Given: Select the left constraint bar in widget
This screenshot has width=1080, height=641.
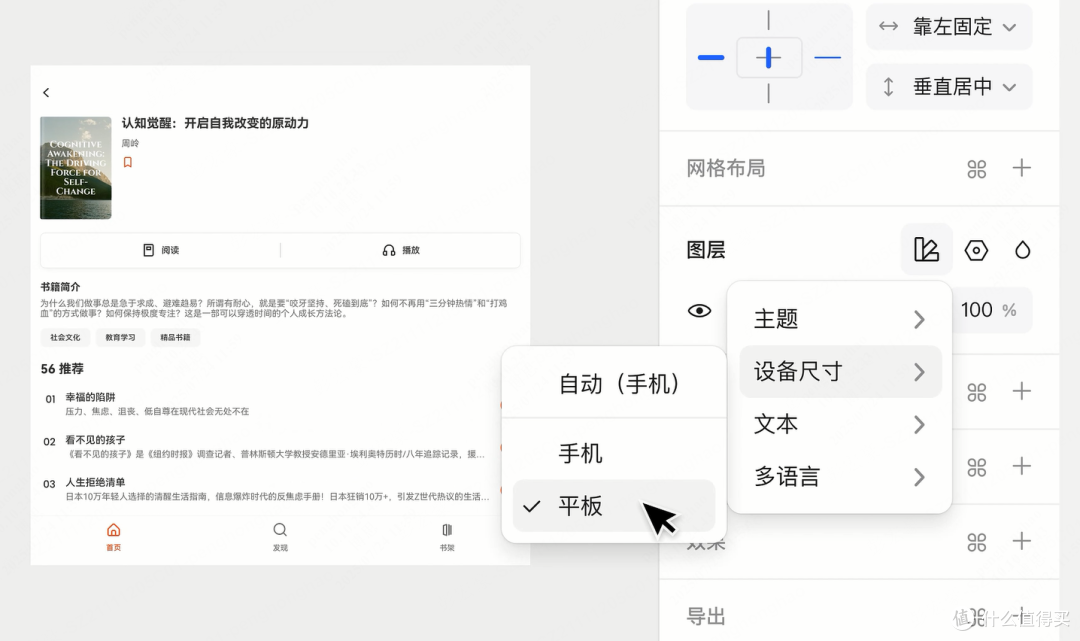Looking at the screenshot, I should (x=711, y=57).
